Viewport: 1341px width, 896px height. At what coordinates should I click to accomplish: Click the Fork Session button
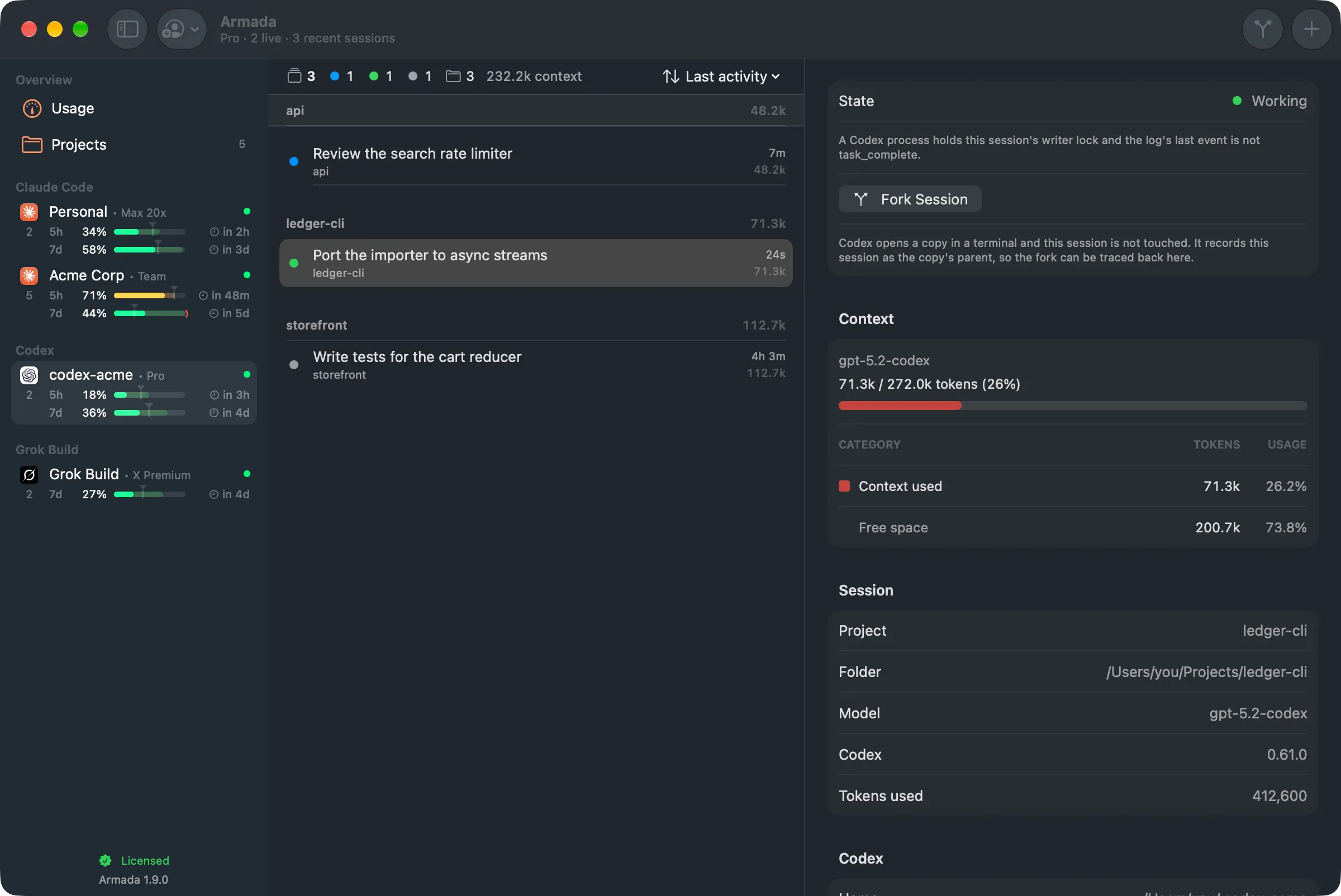[x=910, y=199]
